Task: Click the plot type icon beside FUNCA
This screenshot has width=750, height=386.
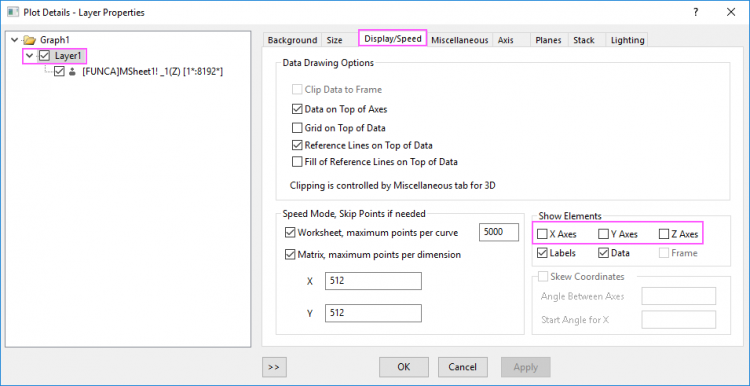Action: (73, 72)
